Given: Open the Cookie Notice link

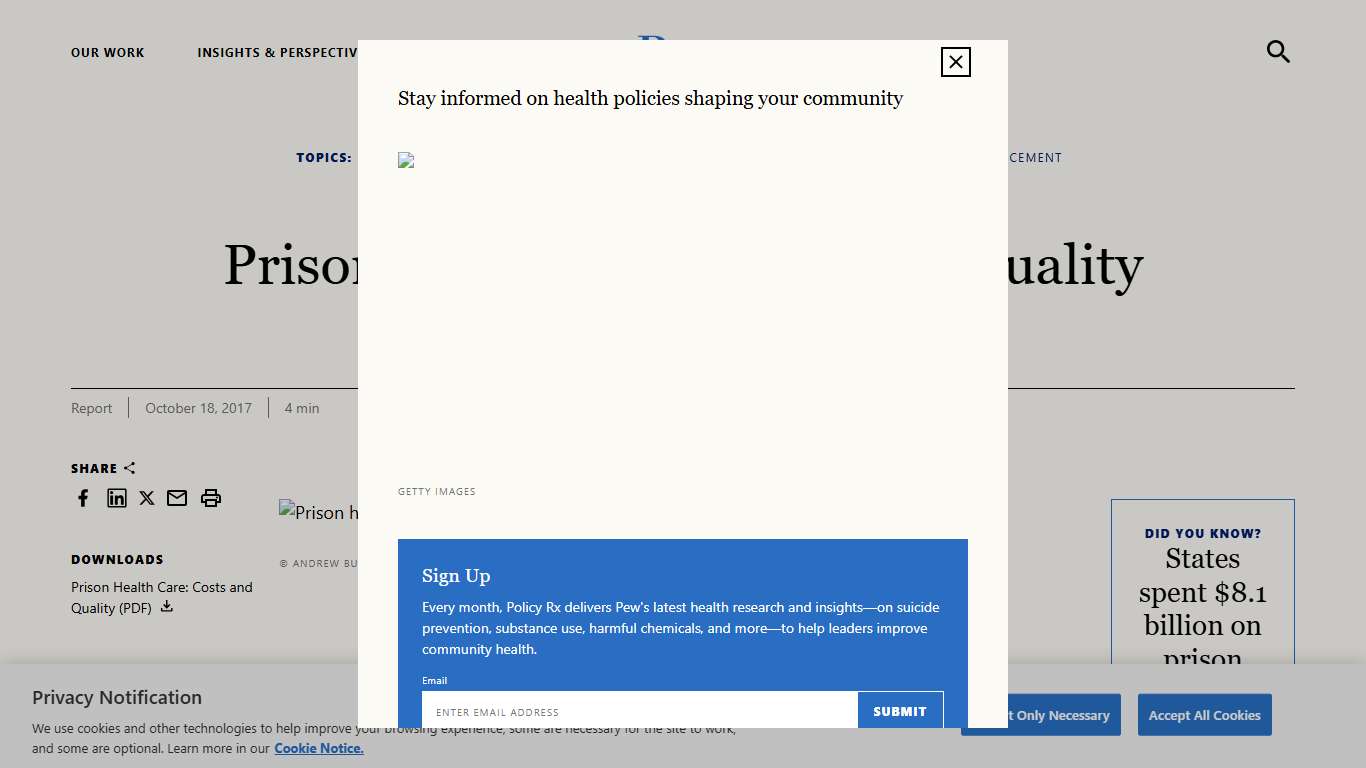Looking at the screenshot, I should (319, 748).
